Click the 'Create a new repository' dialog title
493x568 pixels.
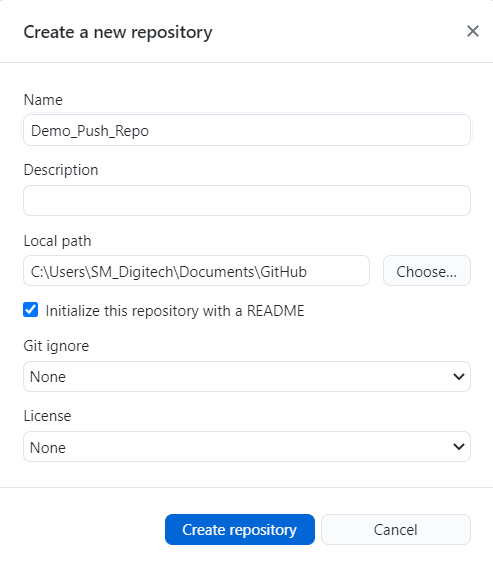[x=118, y=33]
